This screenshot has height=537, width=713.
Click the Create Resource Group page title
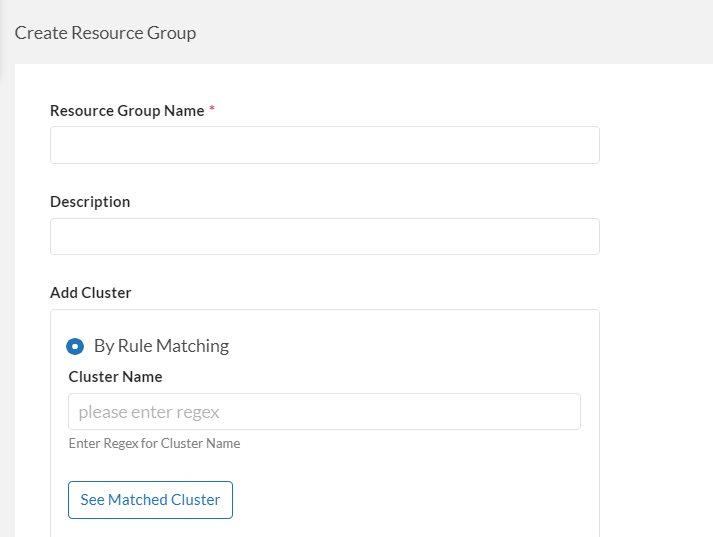(x=105, y=33)
